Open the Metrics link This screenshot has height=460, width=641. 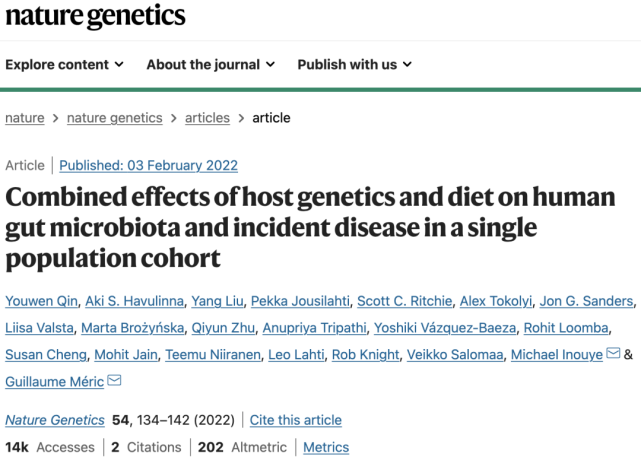click(326, 447)
